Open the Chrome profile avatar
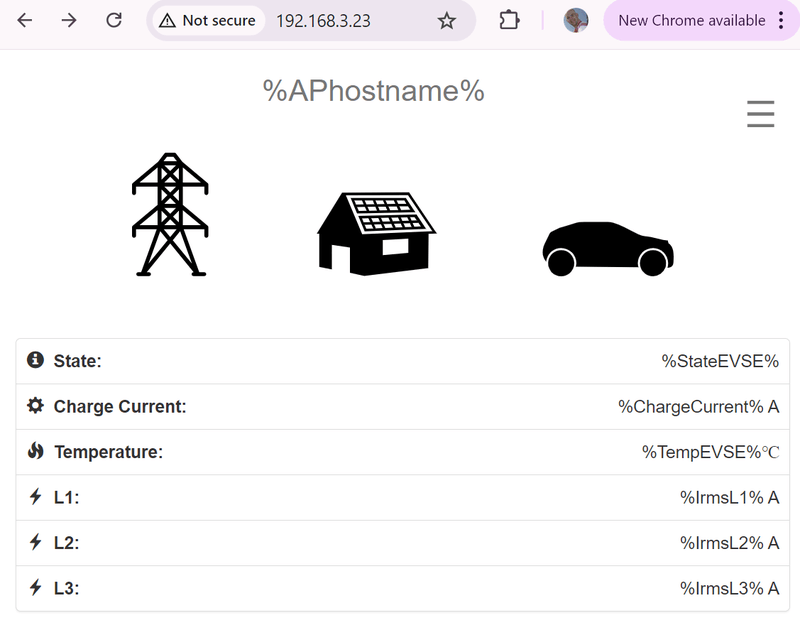The width and height of the screenshot is (800, 630). pos(576,20)
